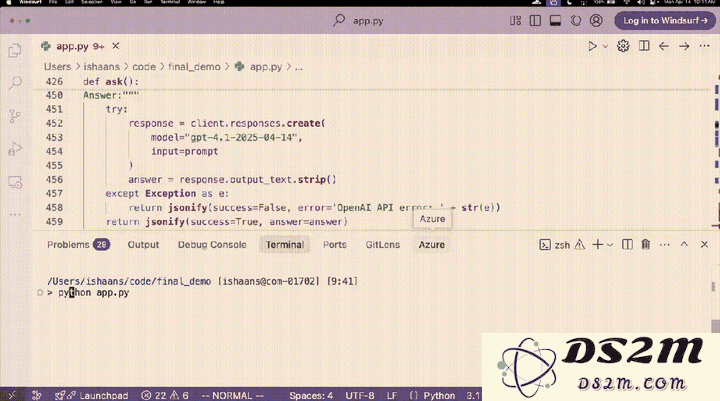The height and width of the screenshot is (401, 720).
Task: Switch to the Ports panel tab
Action: coord(335,245)
